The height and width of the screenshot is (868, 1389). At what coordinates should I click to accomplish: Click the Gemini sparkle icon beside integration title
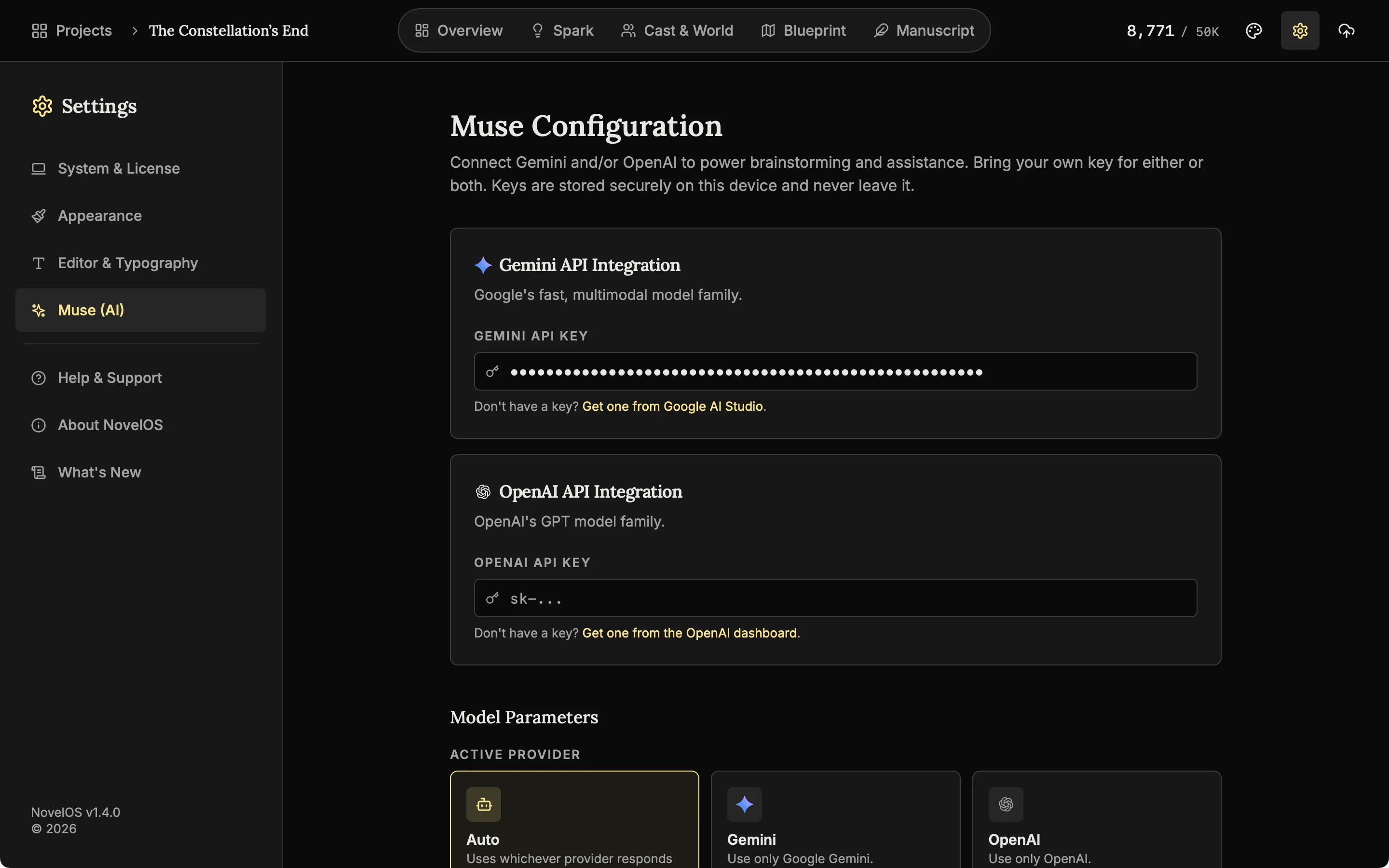click(x=483, y=265)
